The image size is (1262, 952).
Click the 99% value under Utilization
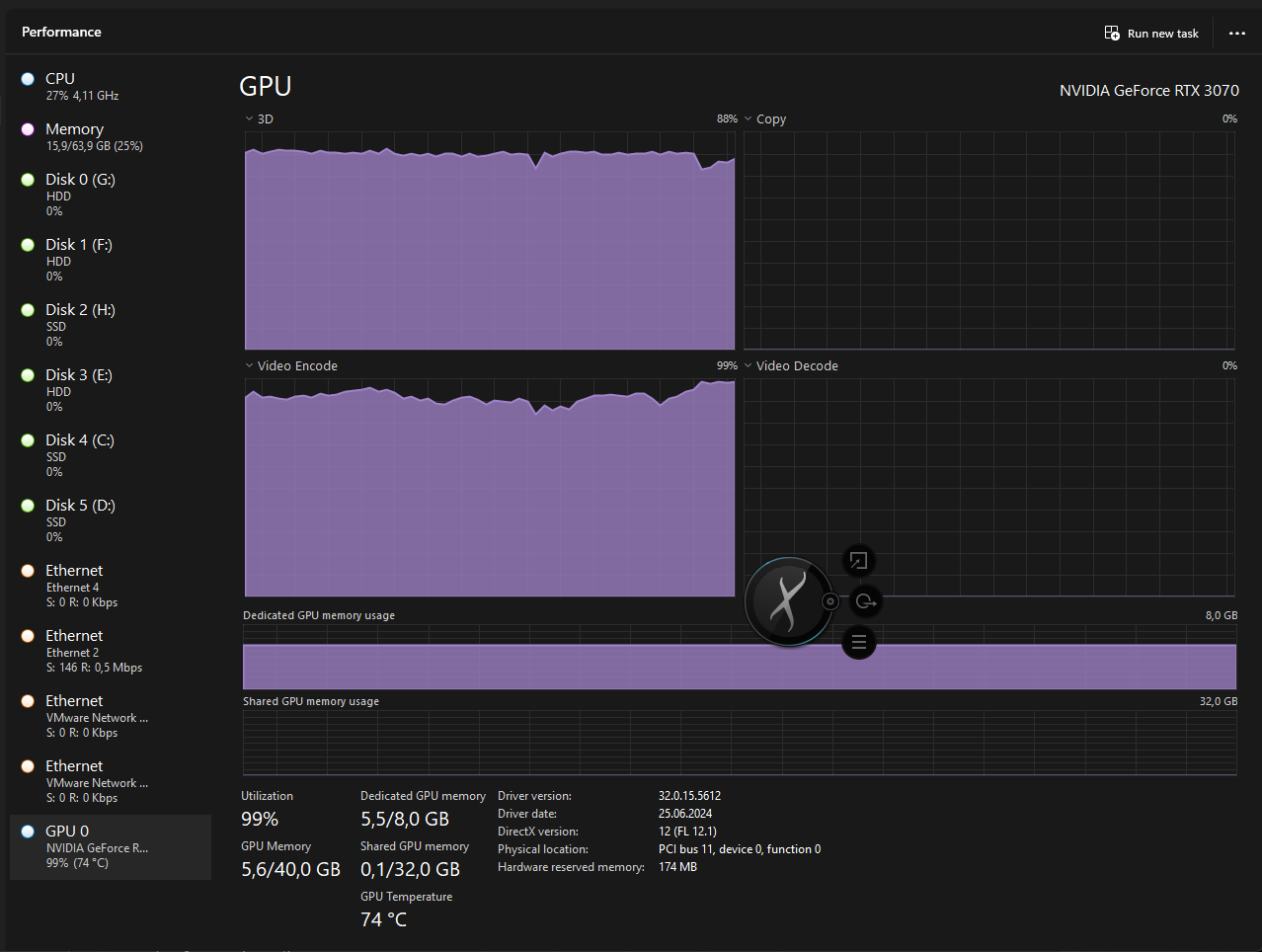[x=260, y=819]
